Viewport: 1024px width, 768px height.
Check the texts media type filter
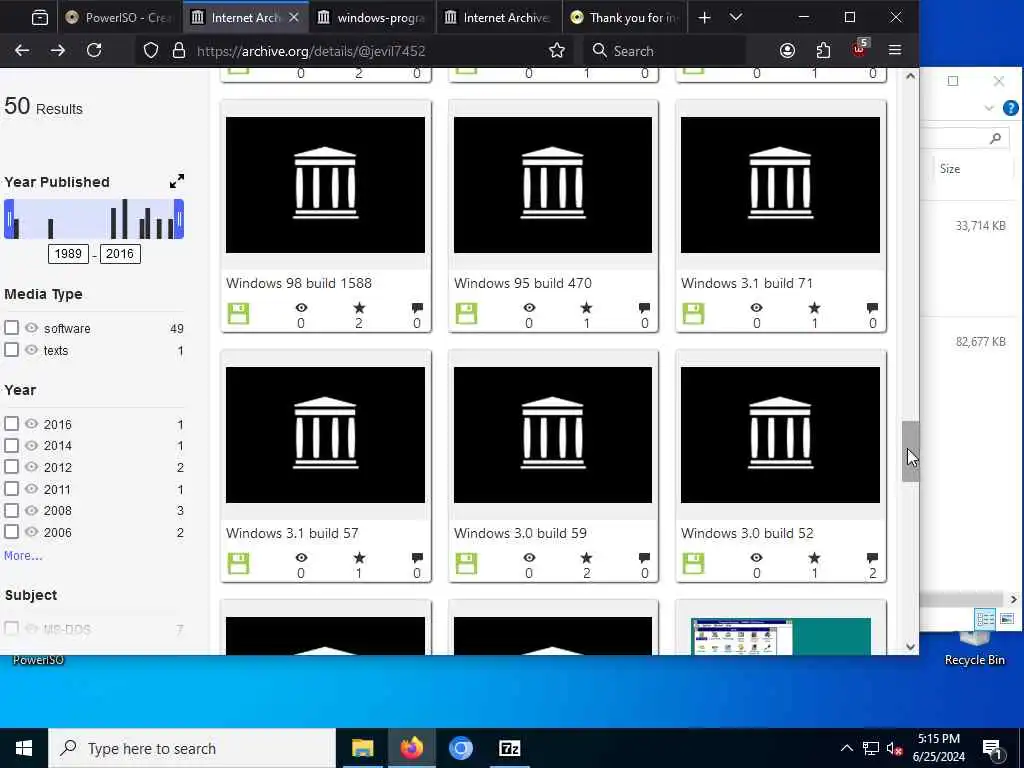pos(11,349)
